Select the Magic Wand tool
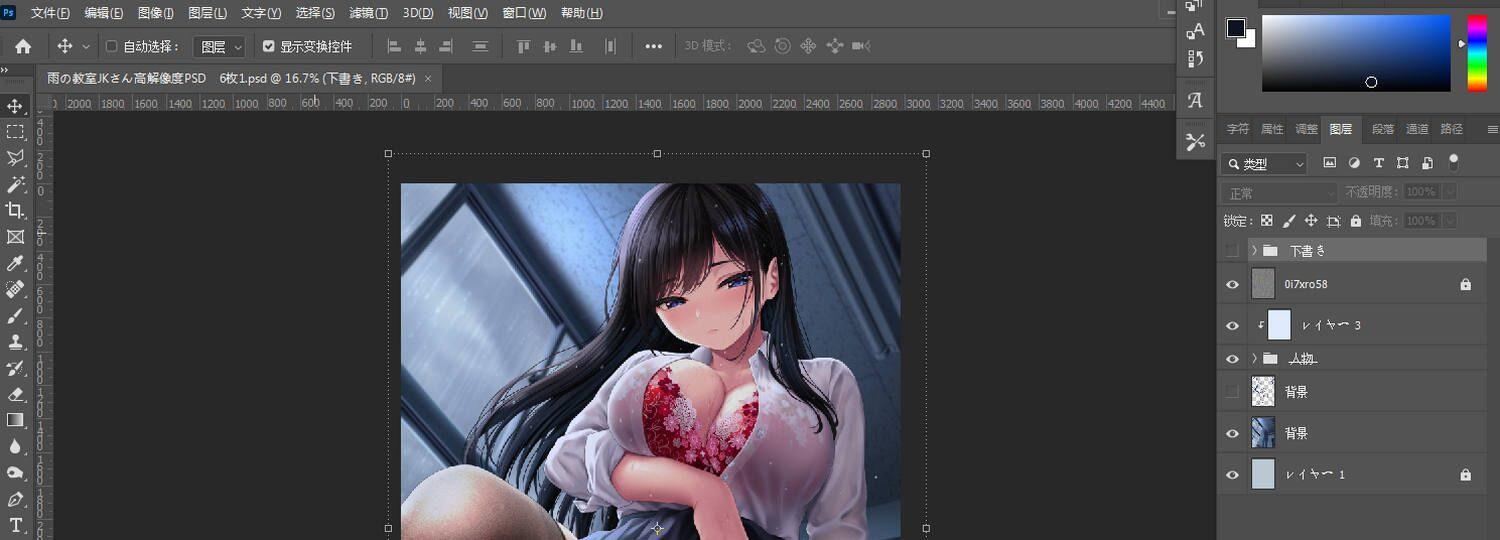This screenshot has height=540, width=1500. tap(15, 184)
